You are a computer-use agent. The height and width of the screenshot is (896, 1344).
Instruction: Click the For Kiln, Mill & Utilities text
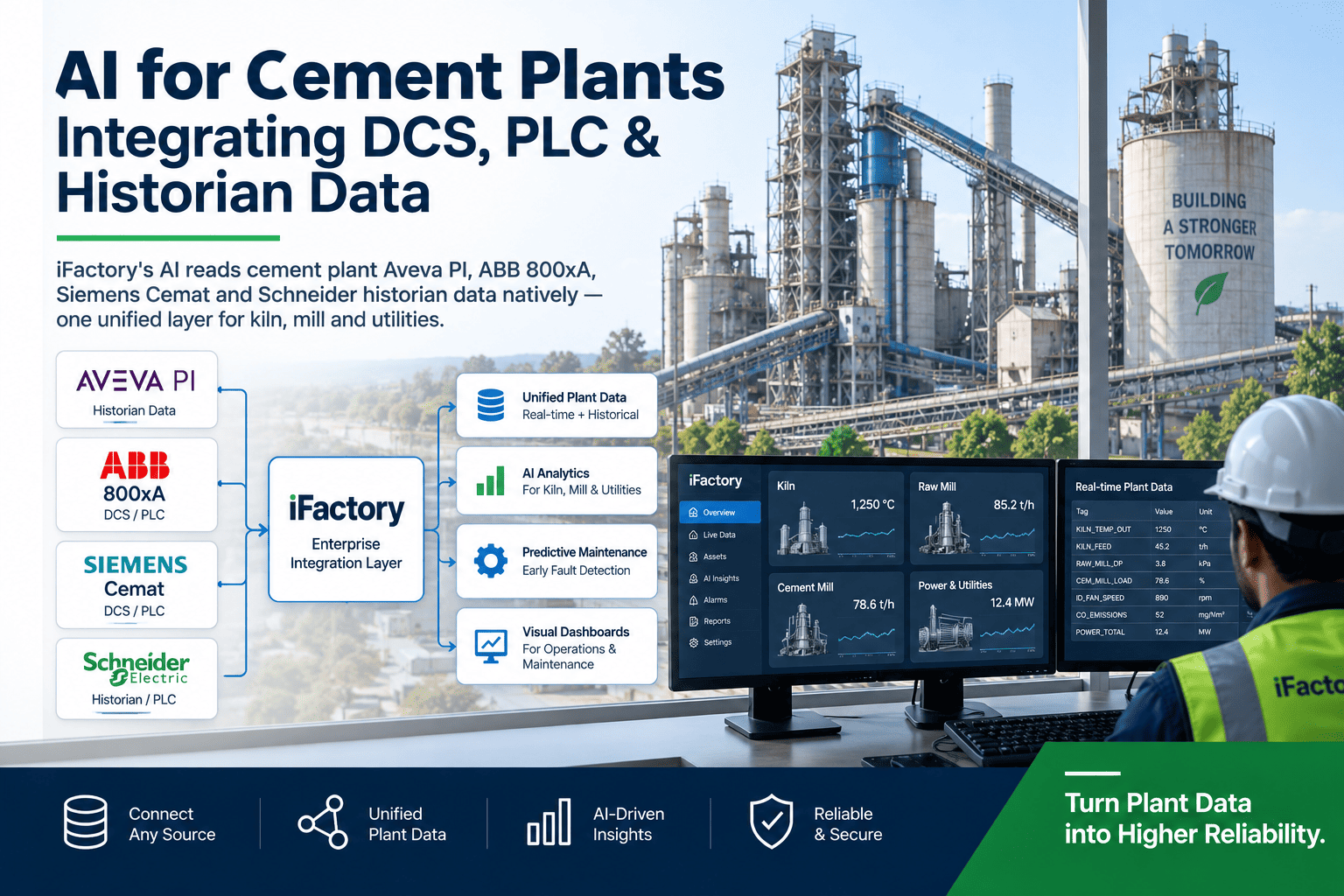(x=582, y=490)
